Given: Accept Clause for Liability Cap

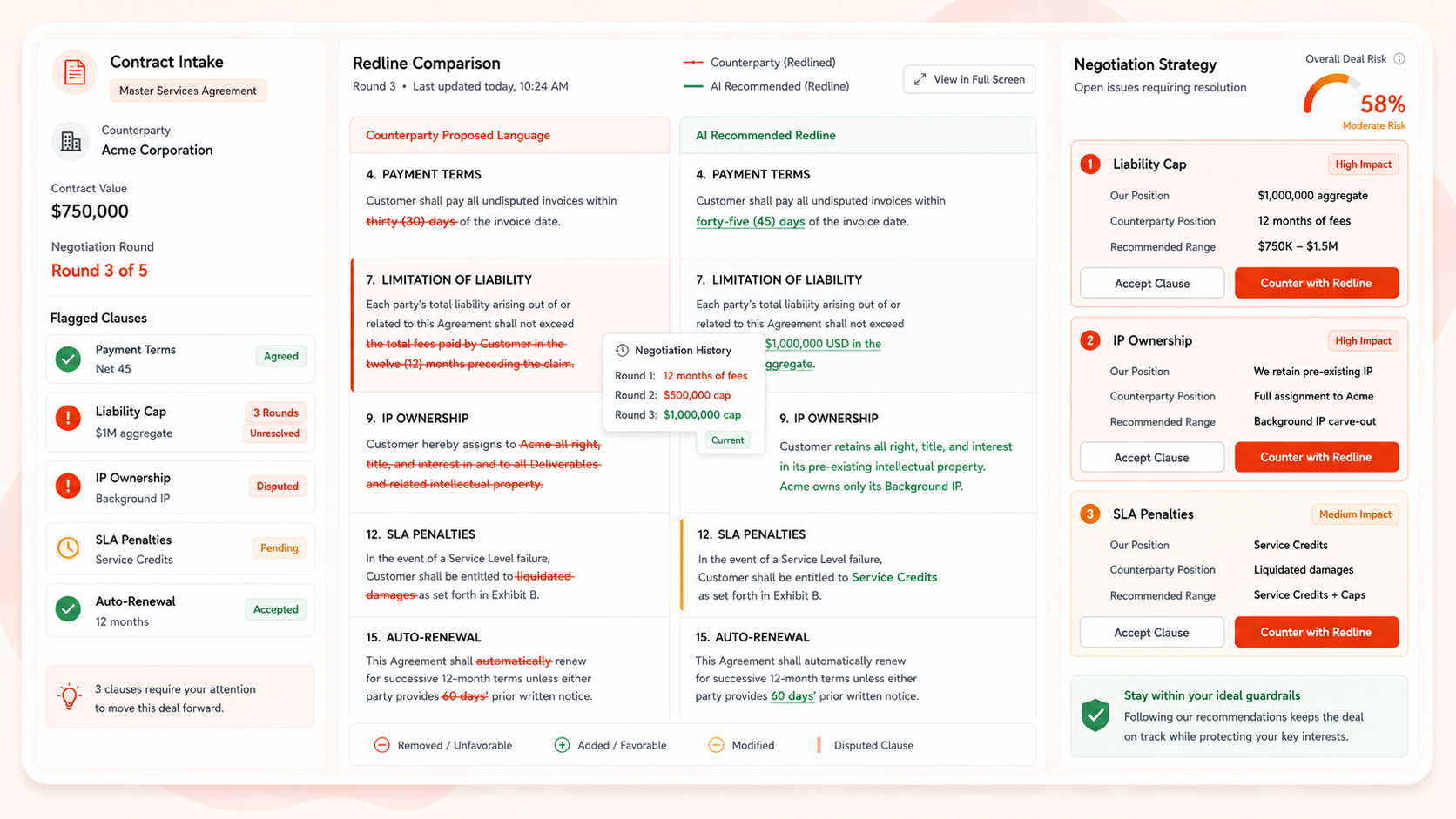Looking at the screenshot, I should pos(1152,283).
